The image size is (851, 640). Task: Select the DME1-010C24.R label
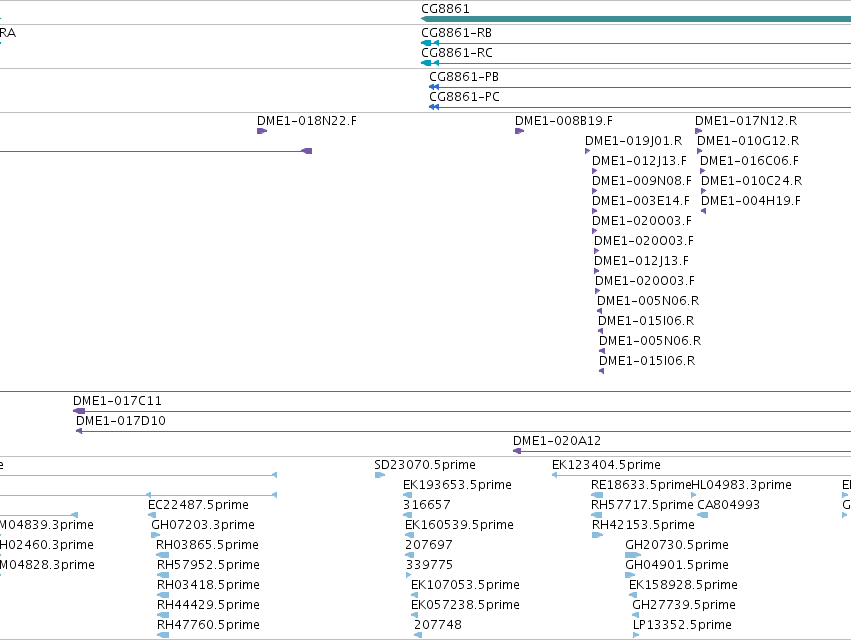[x=751, y=181]
